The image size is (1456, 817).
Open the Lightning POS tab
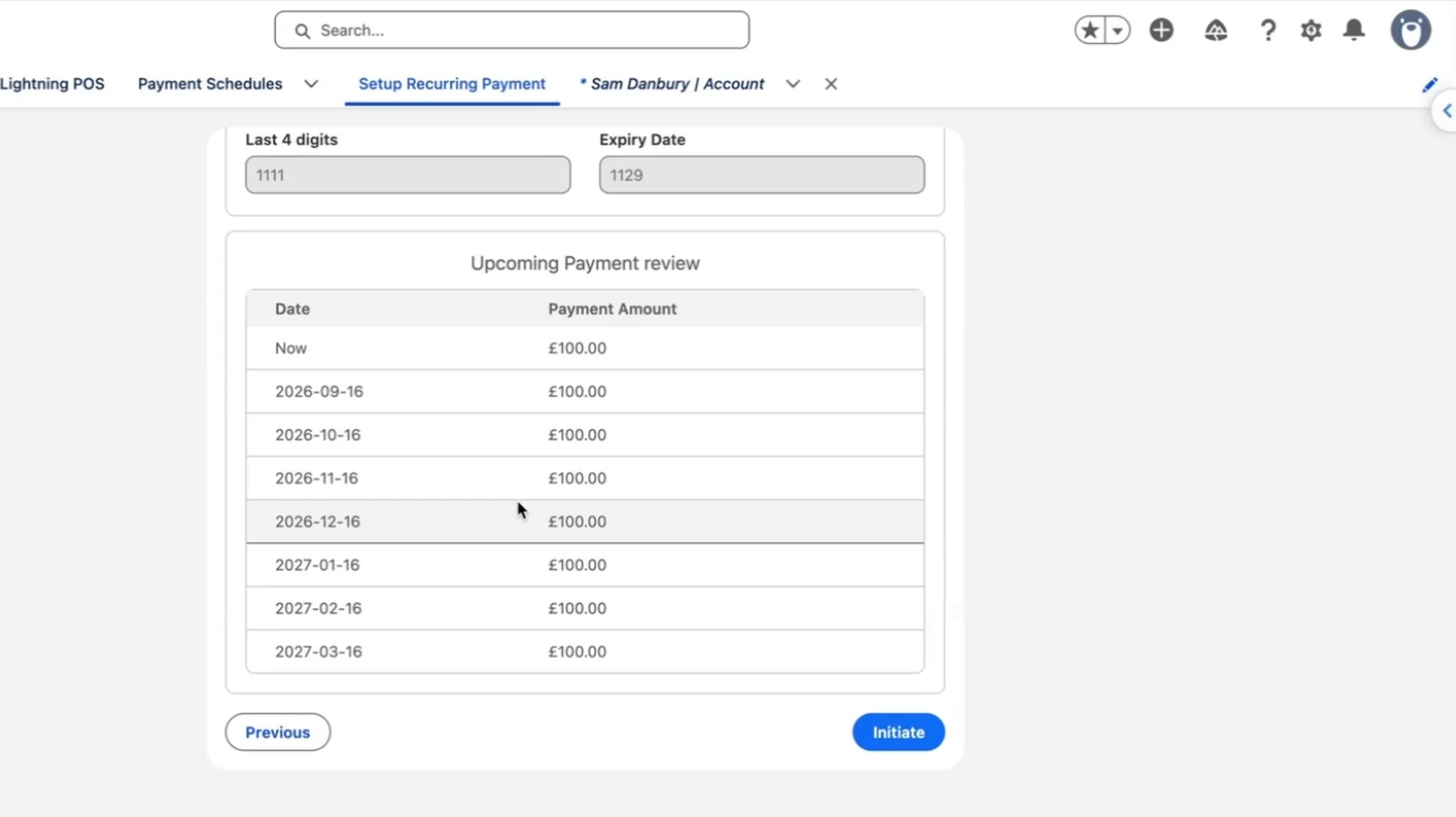(52, 84)
